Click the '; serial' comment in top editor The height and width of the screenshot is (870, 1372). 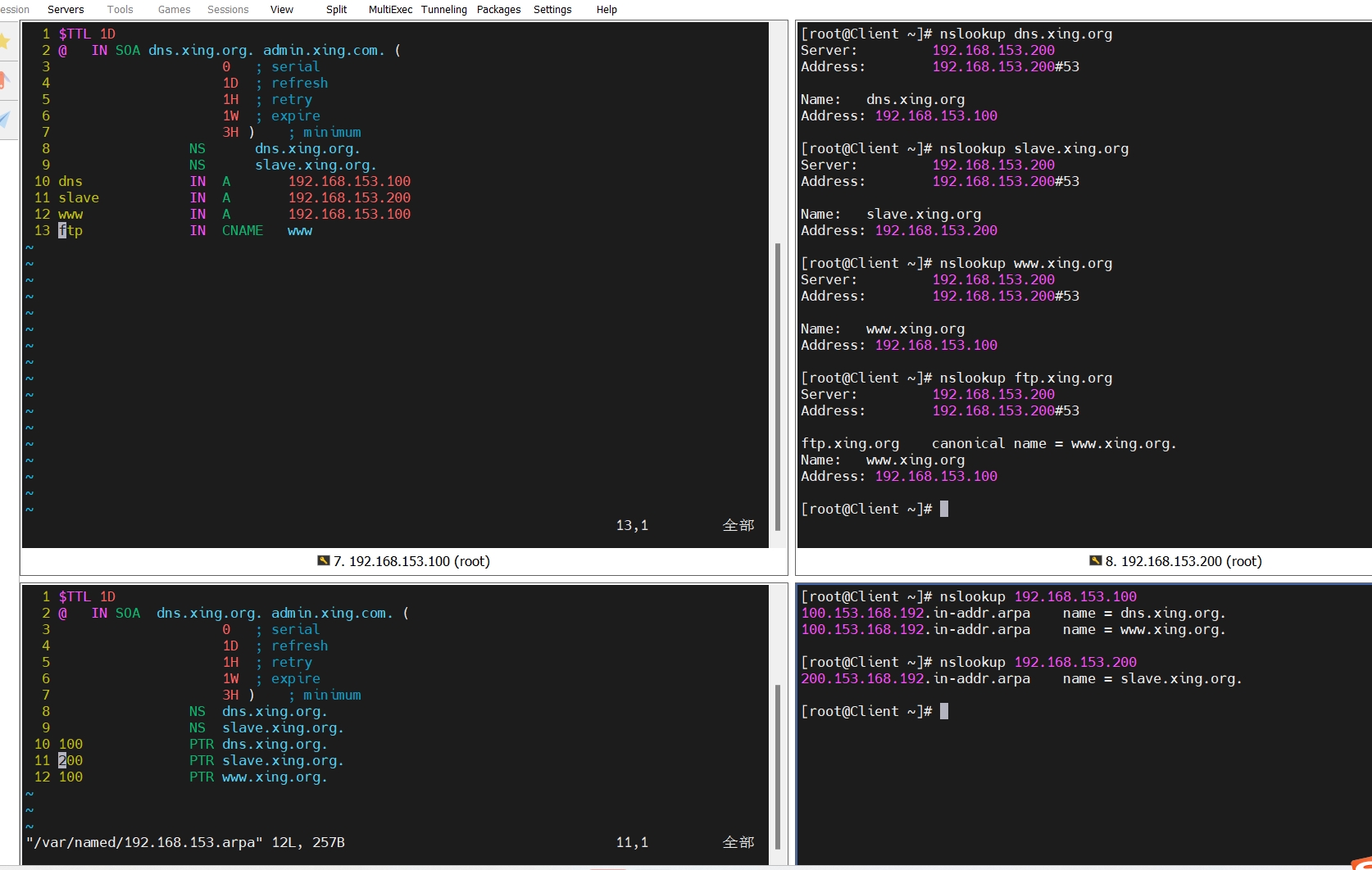[x=287, y=66]
